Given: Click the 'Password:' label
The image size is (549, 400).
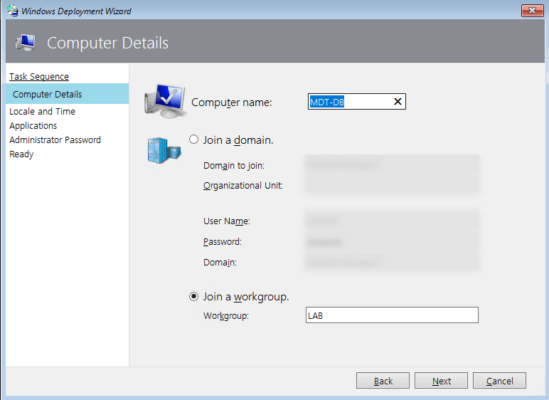Looking at the screenshot, I should 222,242.
